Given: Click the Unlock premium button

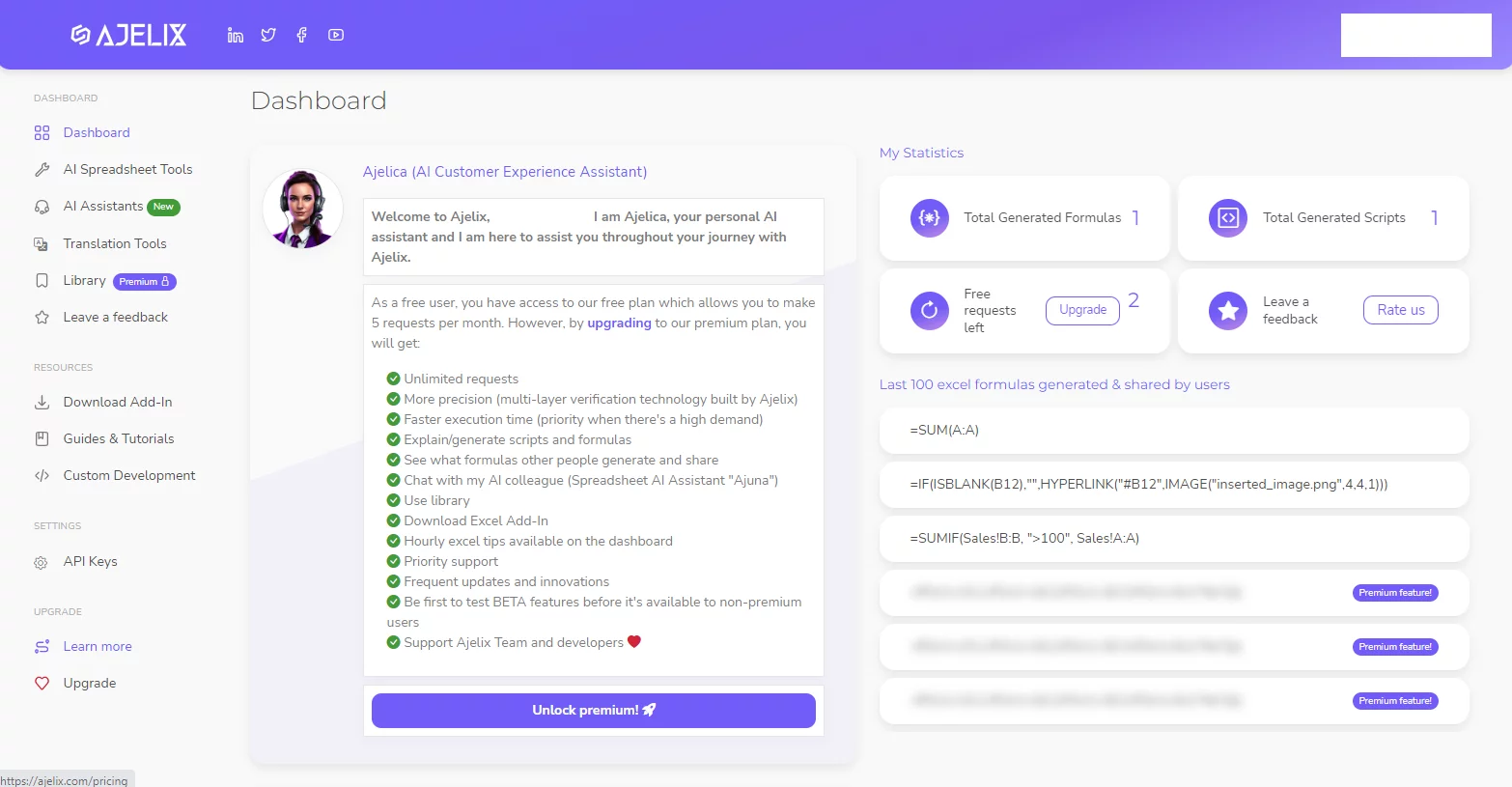Looking at the screenshot, I should click(592, 710).
